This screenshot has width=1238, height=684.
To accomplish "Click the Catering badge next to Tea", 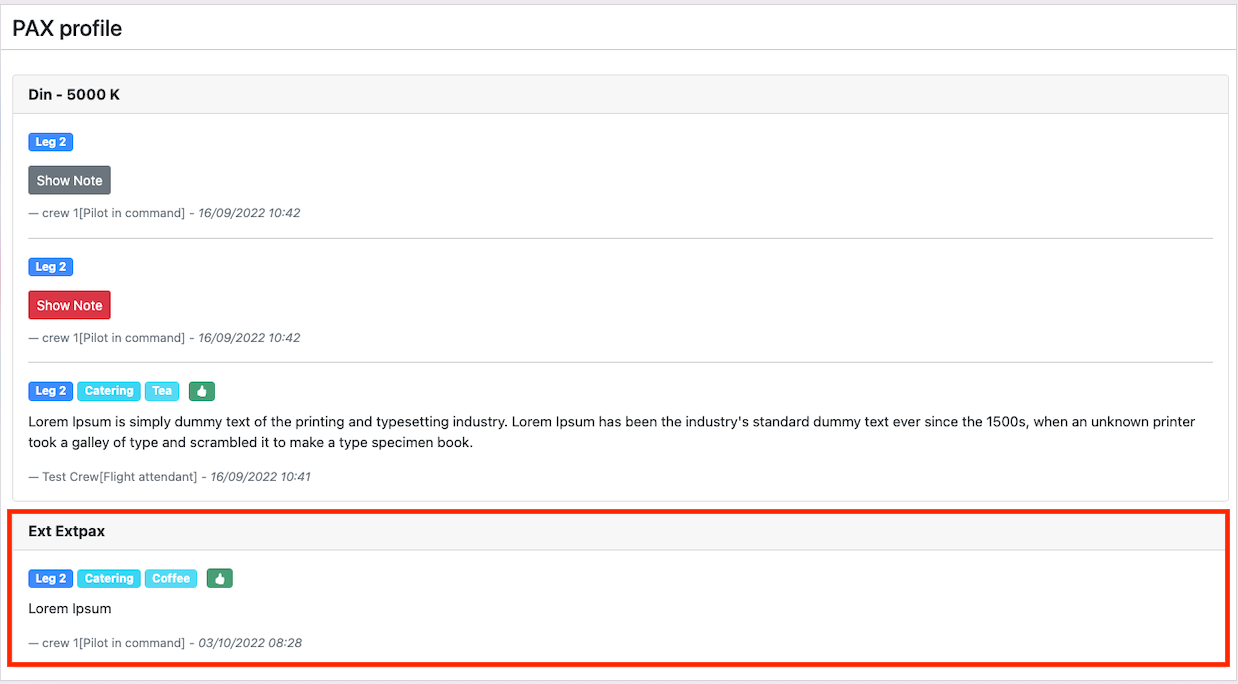I will (109, 391).
